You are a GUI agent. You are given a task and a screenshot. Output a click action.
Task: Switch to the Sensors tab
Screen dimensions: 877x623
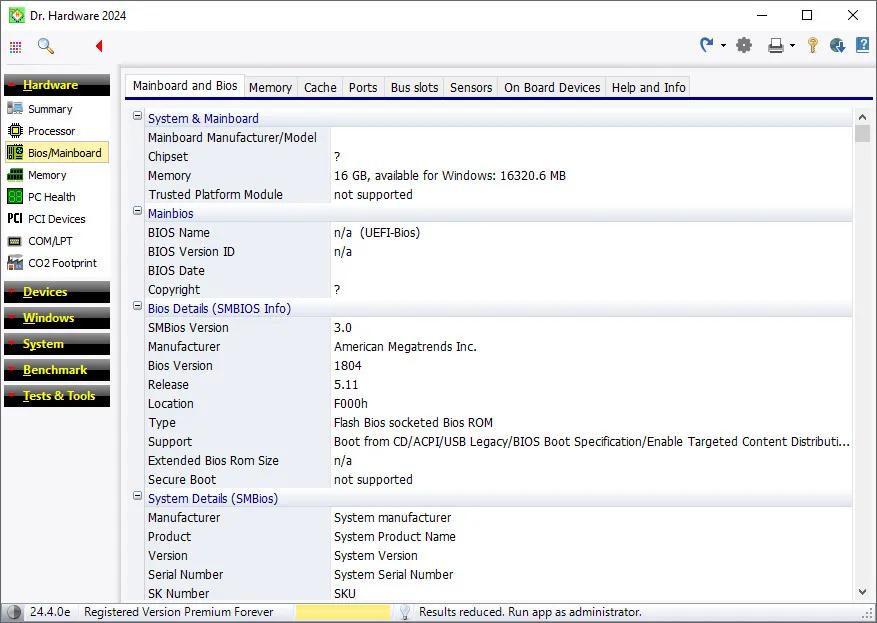[x=470, y=88]
